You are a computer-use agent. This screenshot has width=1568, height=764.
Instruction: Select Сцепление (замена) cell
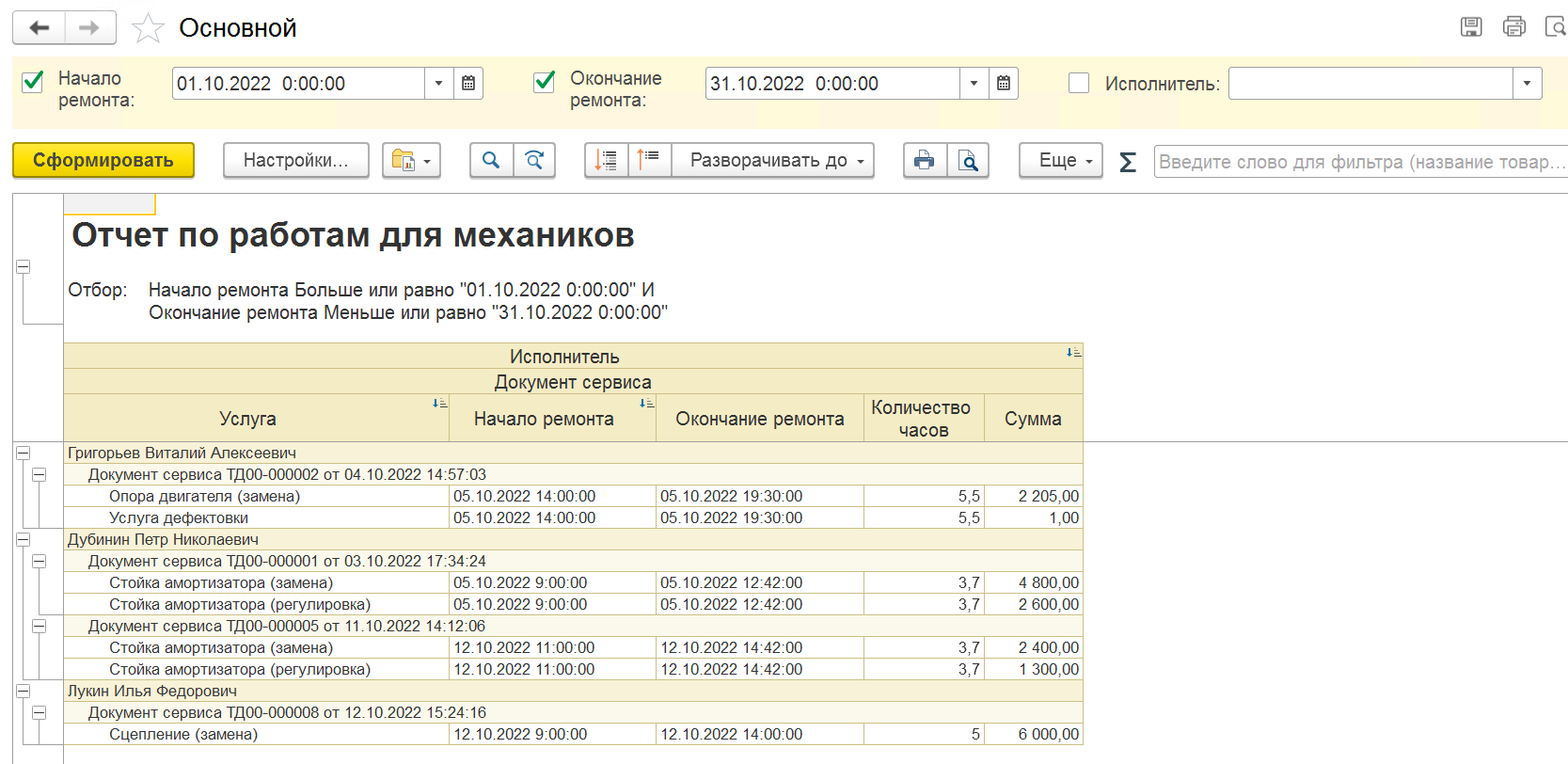(x=256, y=734)
